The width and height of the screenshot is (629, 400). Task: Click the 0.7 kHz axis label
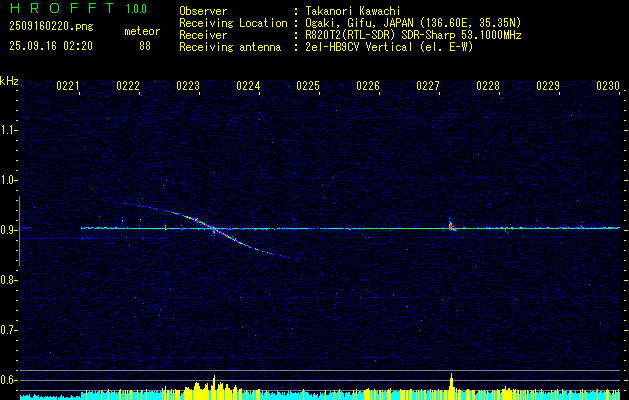(x=8, y=330)
